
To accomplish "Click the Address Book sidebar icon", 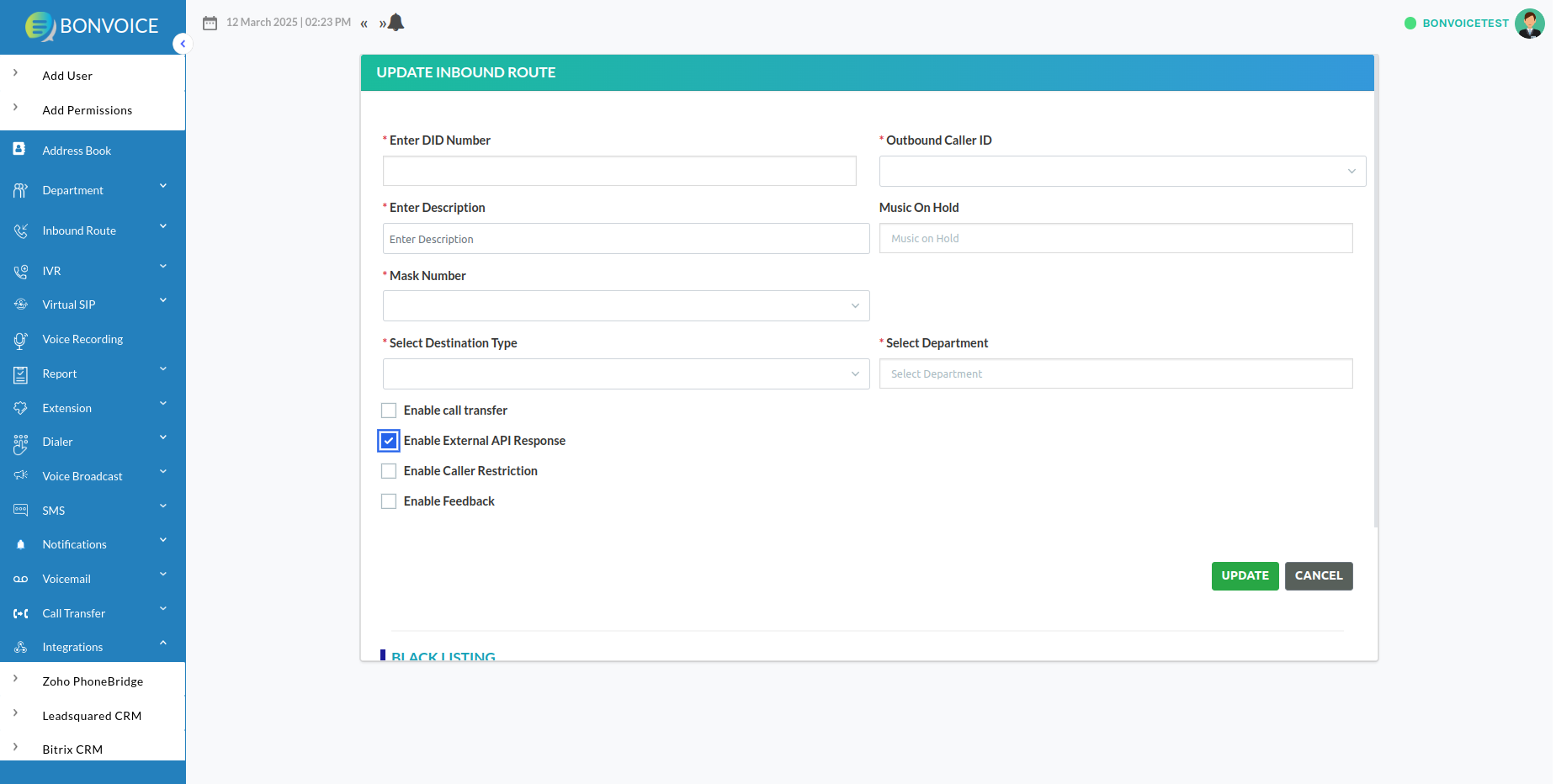I will click(19, 150).
